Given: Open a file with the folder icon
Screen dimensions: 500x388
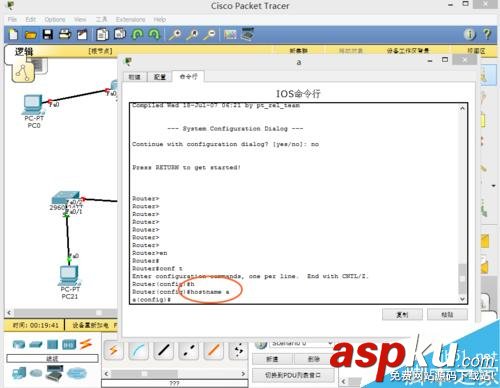Looking at the screenshot, I should pyautogui.click(x=31, y=35).
